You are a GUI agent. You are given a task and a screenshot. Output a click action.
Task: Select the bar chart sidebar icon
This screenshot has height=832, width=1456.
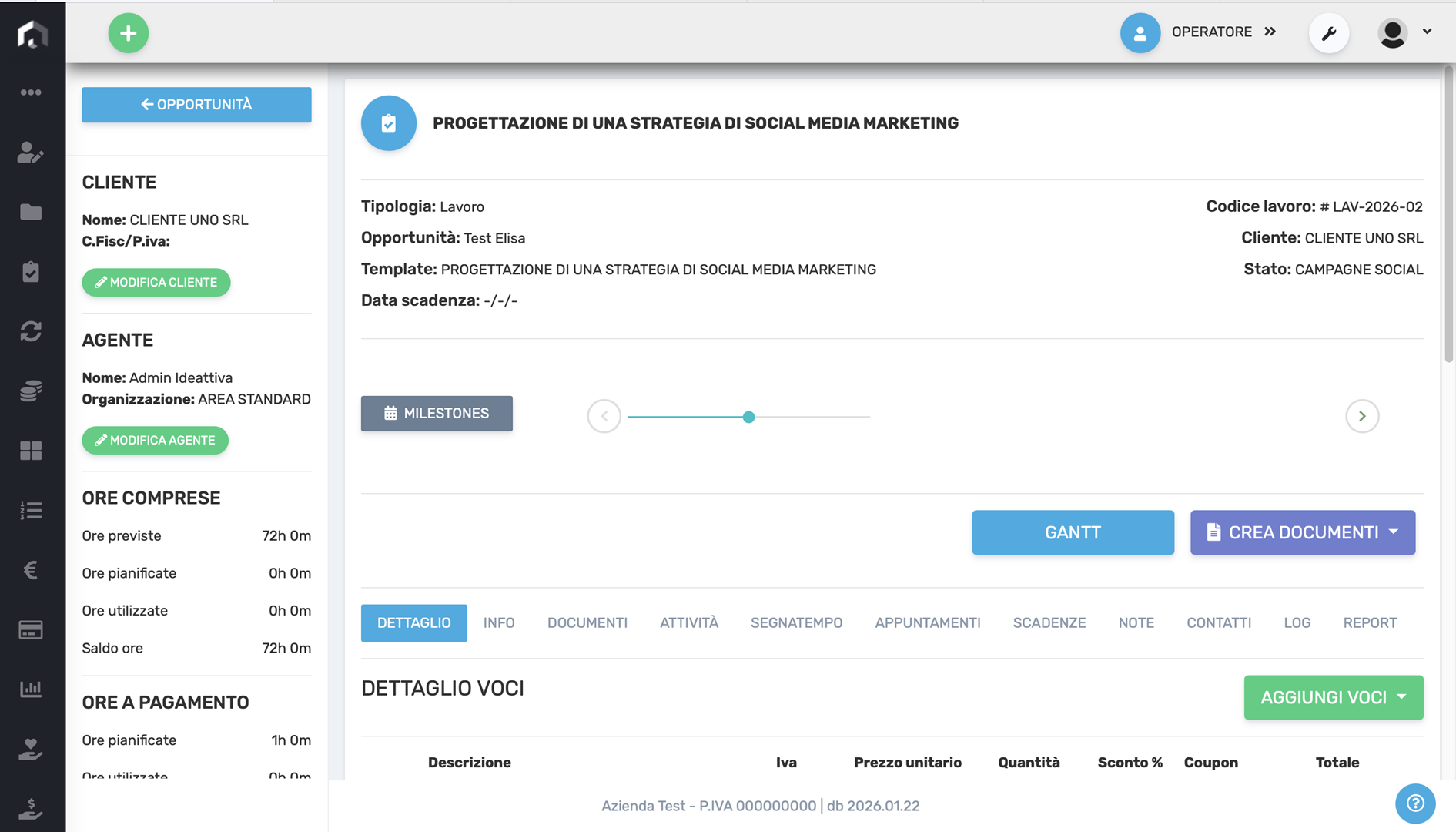31,689
